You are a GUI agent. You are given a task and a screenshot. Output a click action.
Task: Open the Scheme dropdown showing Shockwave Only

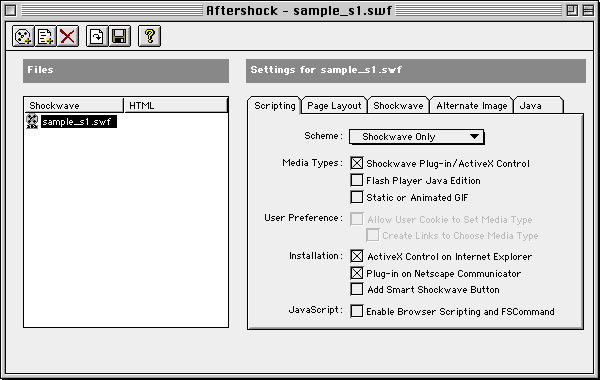pyautogui.click(x=417, y=137)
